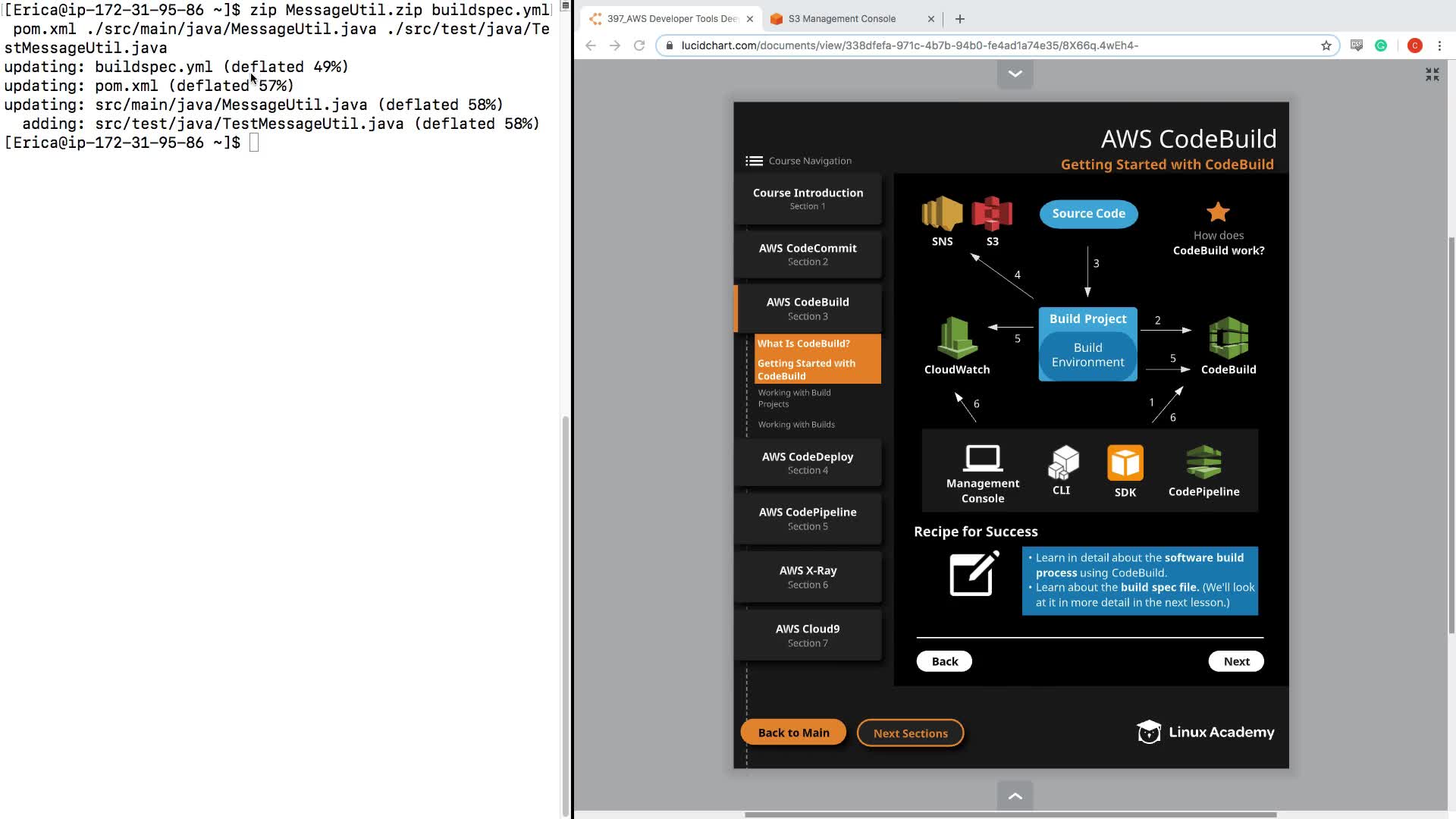Exit fullscreen with the collapse arrows icon
The image size is (1456, 819).
point(1432,74)
